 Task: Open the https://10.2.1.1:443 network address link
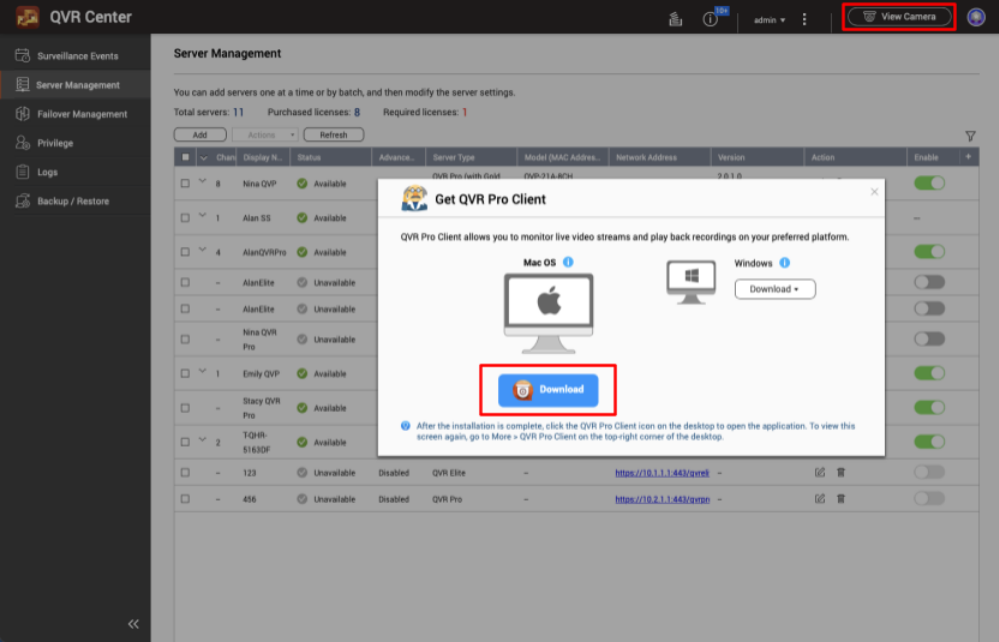[x=662, y=499]
